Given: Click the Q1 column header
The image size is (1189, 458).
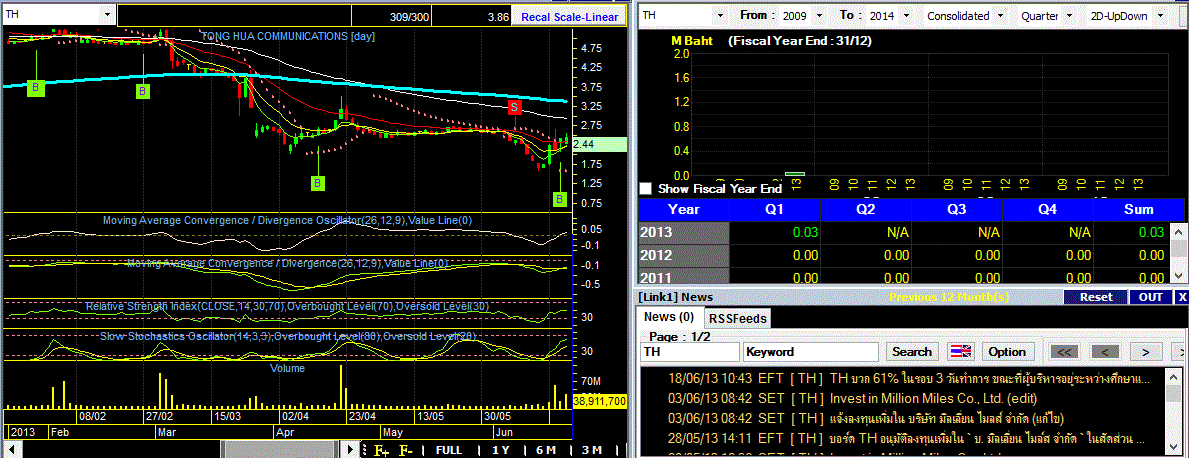Looking at the screenshot, I should 775,209.
